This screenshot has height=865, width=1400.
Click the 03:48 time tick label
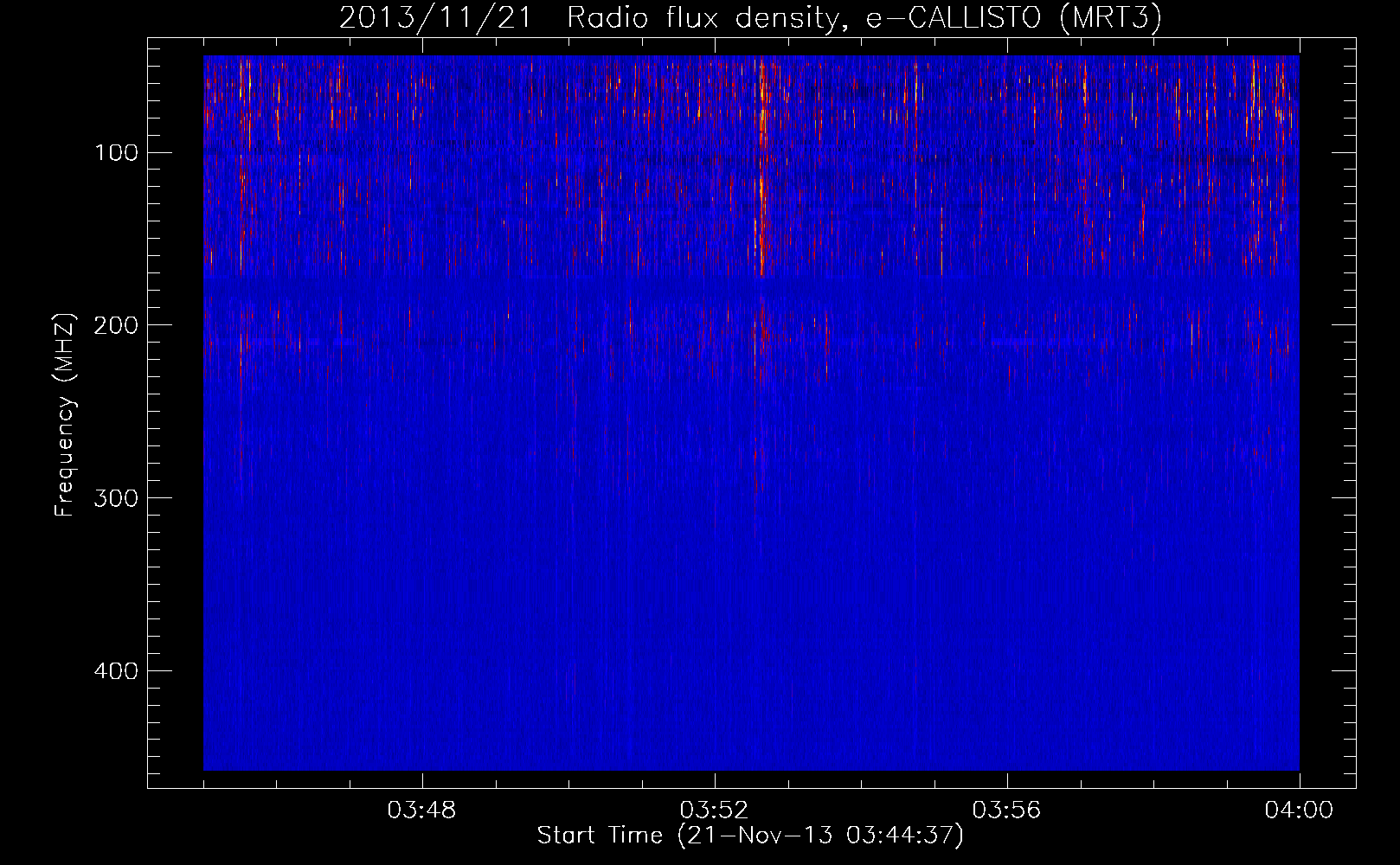(422, 811)
